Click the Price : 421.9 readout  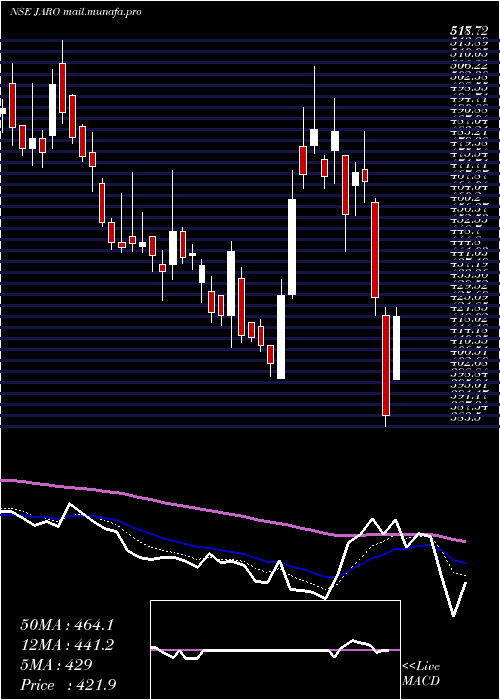pyautogui.click(x=68, y=685)
